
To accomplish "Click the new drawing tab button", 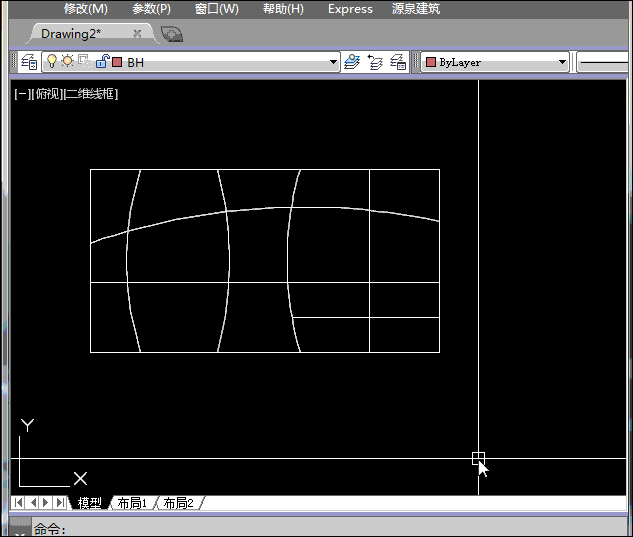I will (x=172, y=34).
